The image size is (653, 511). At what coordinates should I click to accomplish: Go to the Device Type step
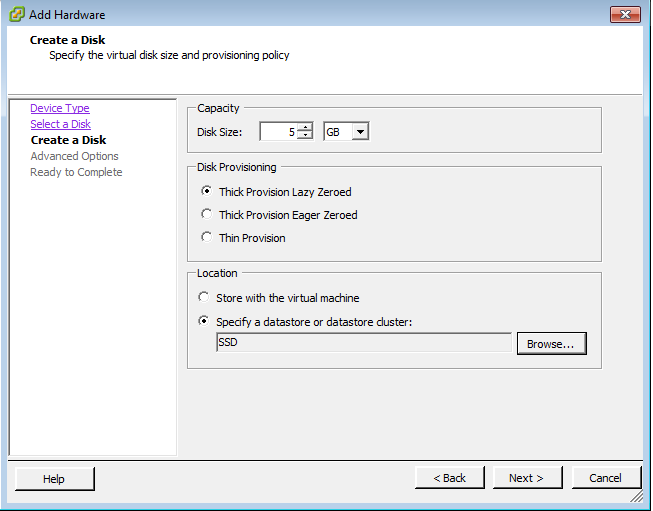60,108
